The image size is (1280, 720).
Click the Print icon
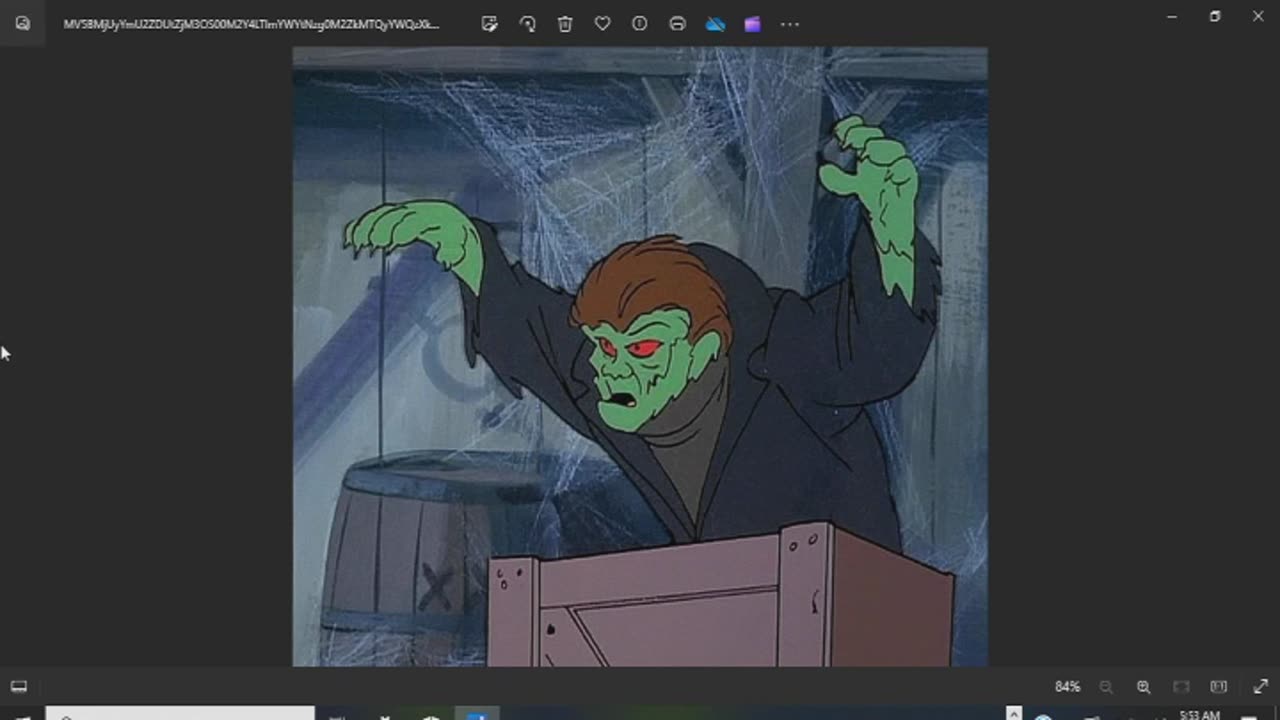pos(677,24)
